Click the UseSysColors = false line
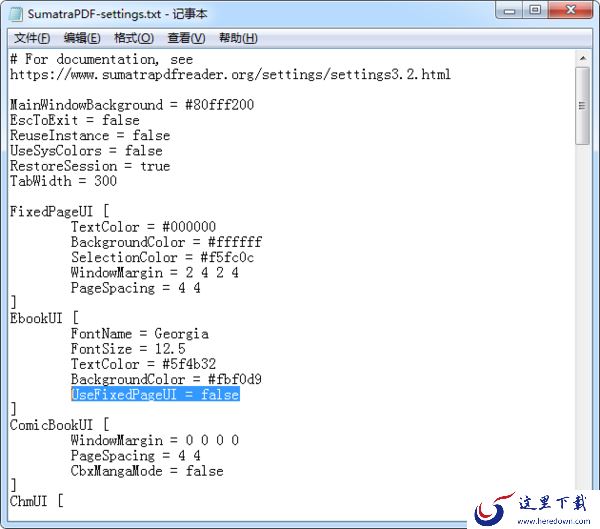The image size is (600, 529). pyautogui.click(x=86, y=151)
